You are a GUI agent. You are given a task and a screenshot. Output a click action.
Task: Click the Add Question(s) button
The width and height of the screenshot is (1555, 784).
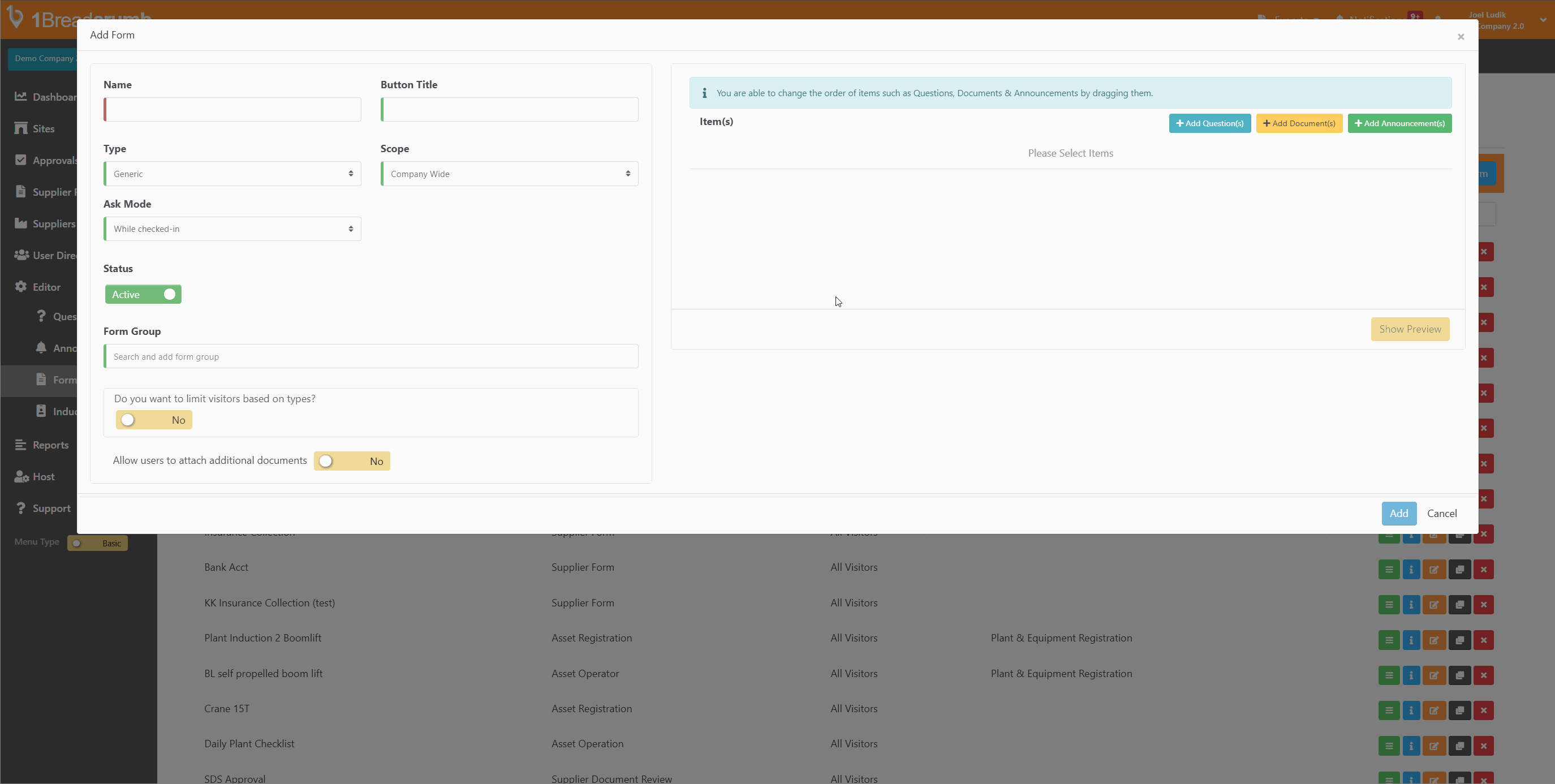[1210, 123]
